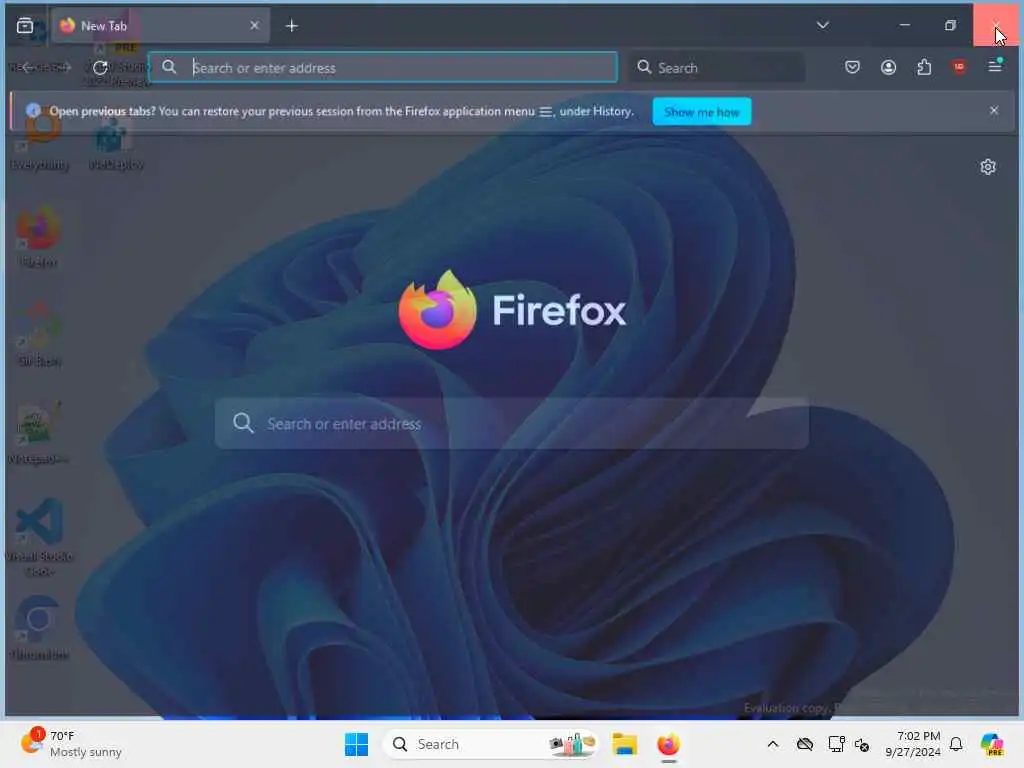This screenshot has width=1024, height=768.
Task: Open File Explorer from the taskbar
Action: pyautogui.click(x=624, y=744)
